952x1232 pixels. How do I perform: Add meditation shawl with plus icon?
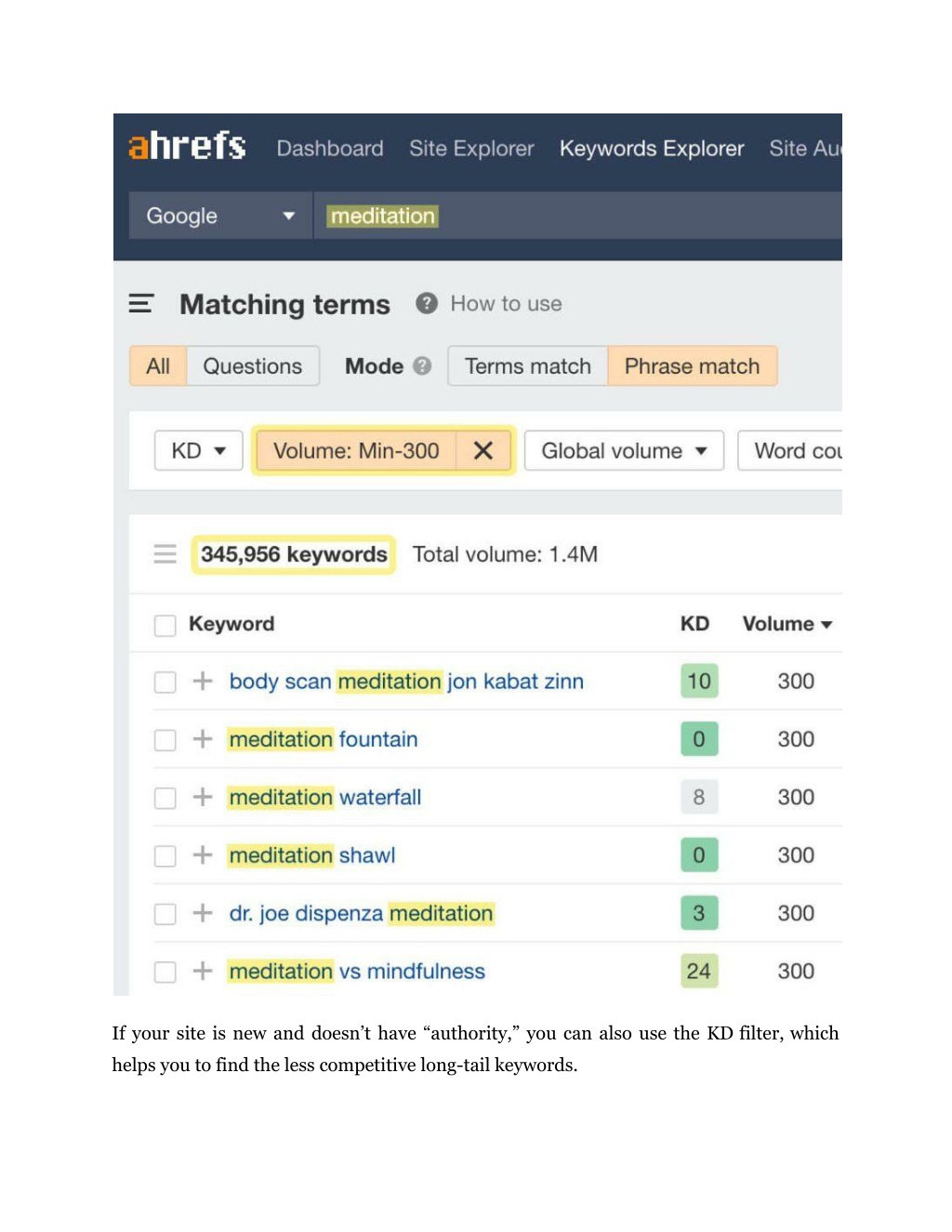[x=202, y=855]
